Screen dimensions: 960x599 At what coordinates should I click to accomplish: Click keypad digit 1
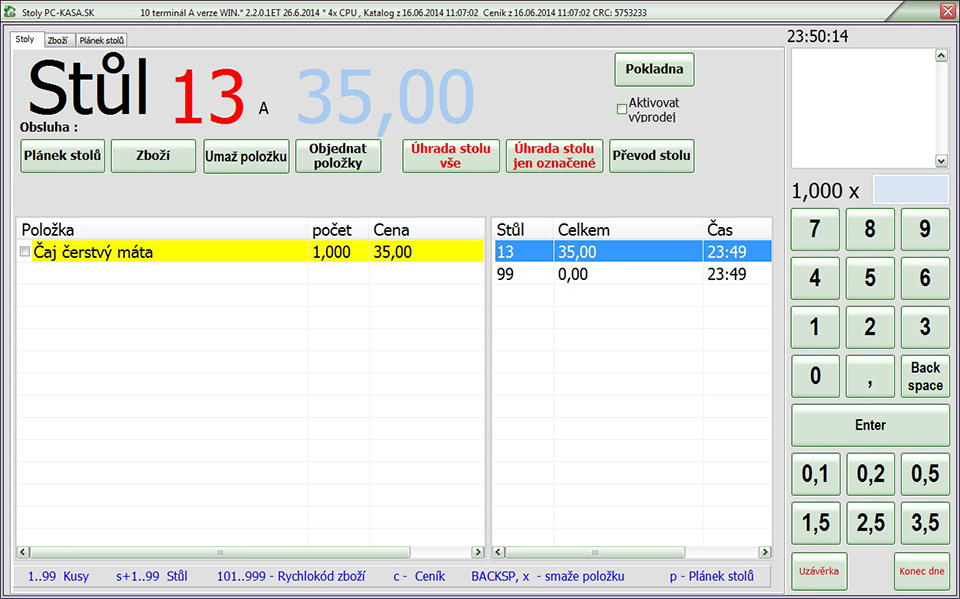(815, 327)
